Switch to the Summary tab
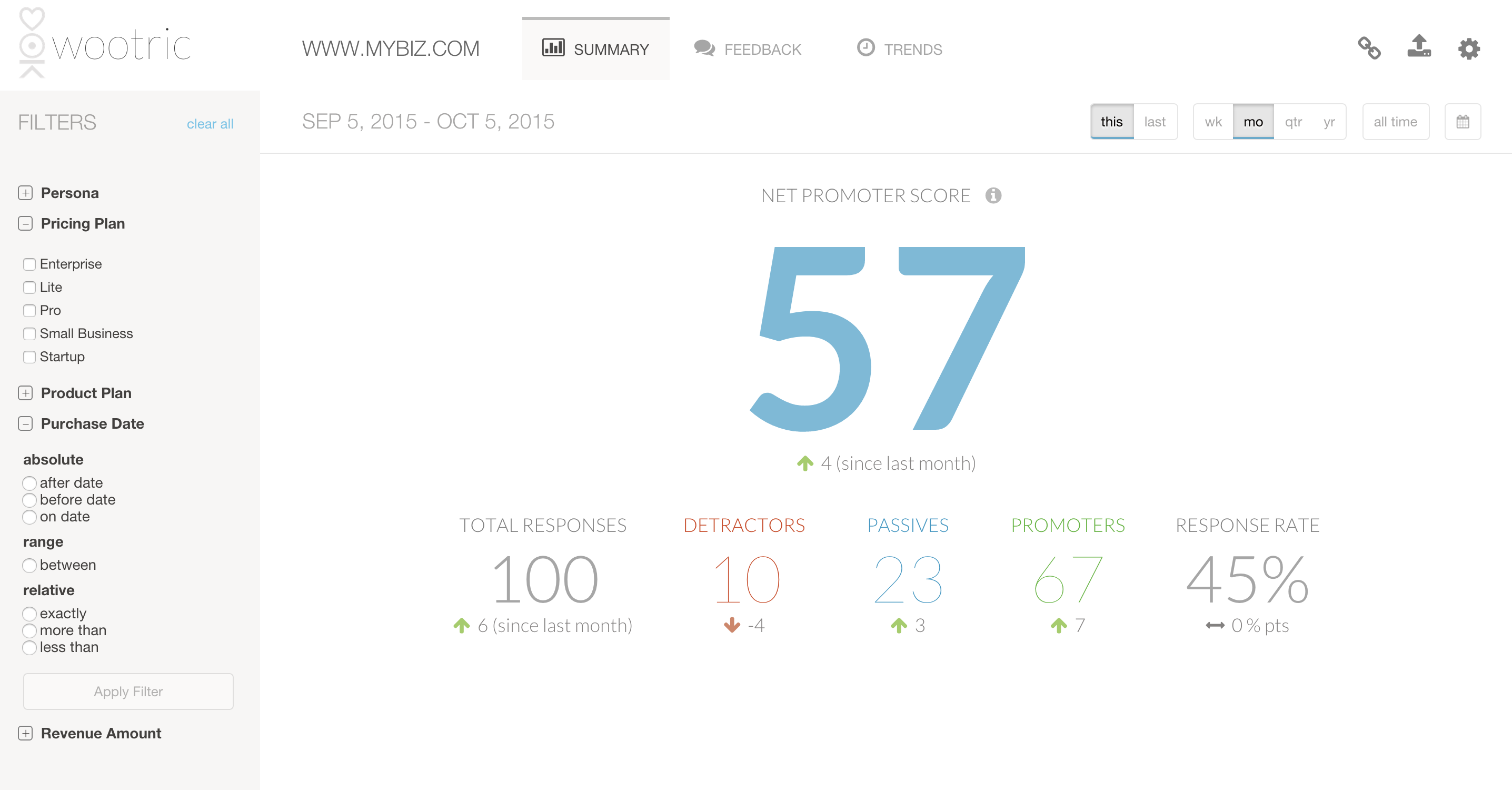Screen dimensions: 1512x790 [x=595, y=50]
